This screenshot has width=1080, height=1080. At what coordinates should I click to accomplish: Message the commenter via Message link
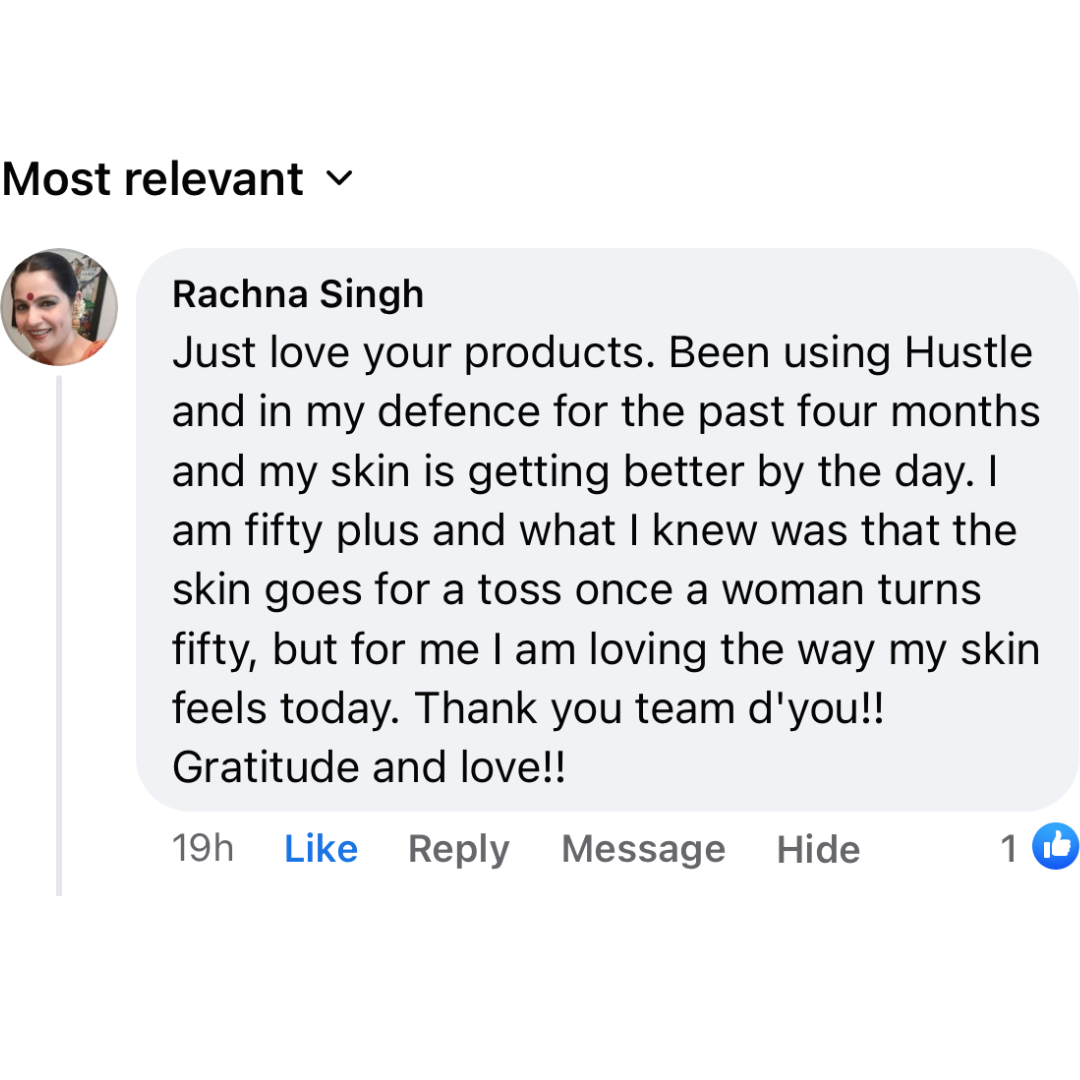click(643, 849)
